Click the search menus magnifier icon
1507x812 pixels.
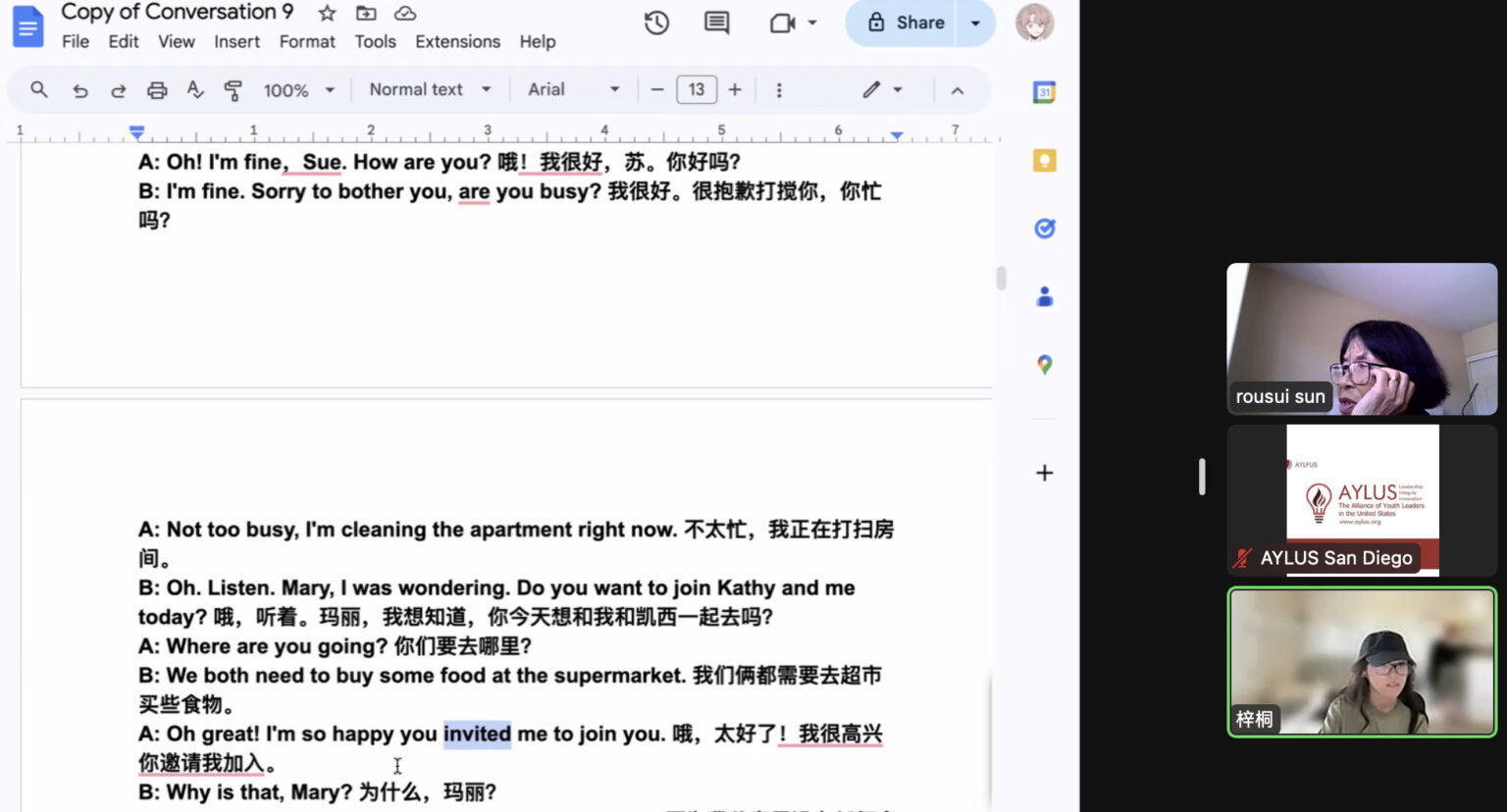tap(39, 89)
